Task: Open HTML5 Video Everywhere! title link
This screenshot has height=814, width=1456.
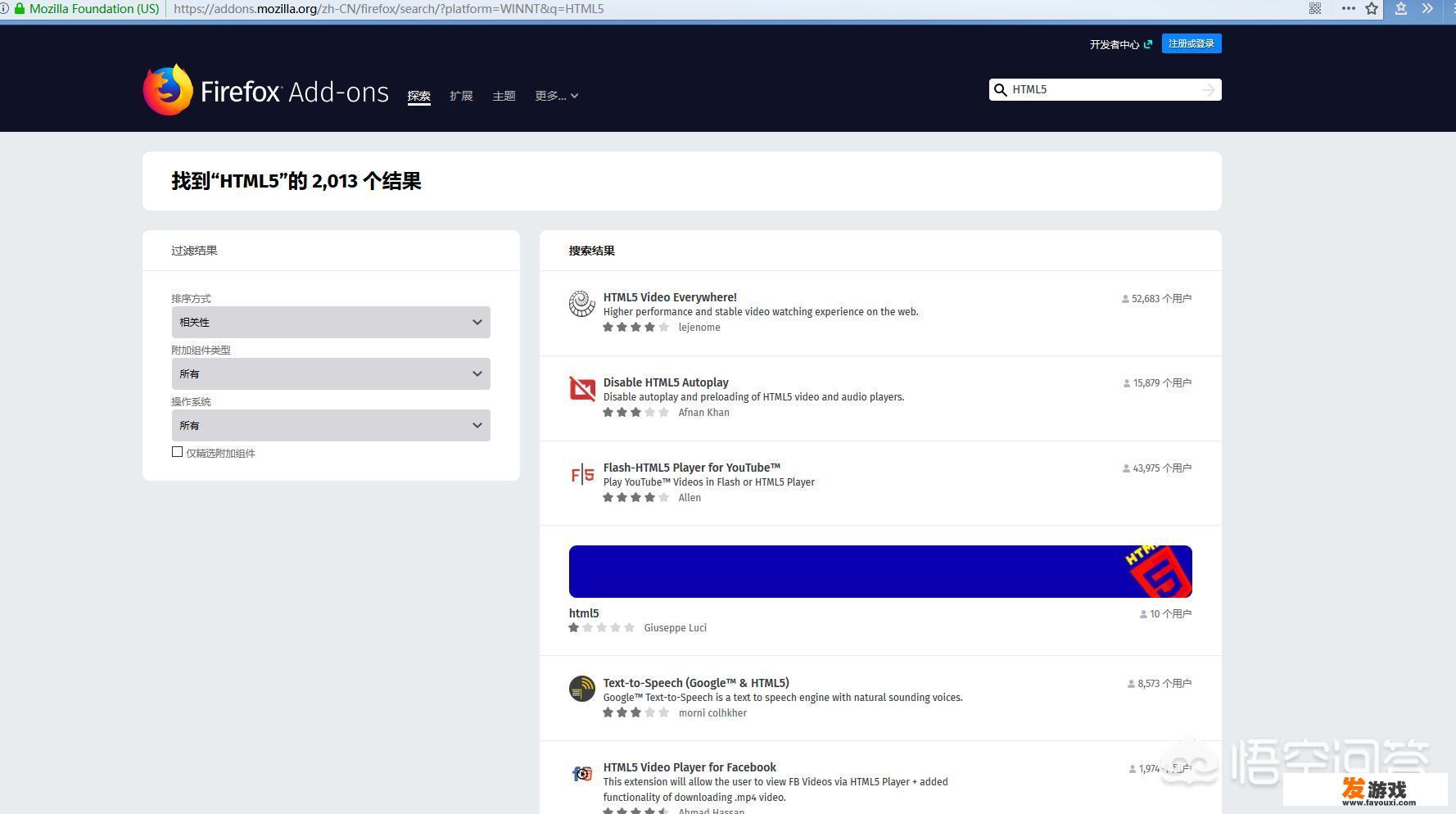Action: (x=670, y=297)
